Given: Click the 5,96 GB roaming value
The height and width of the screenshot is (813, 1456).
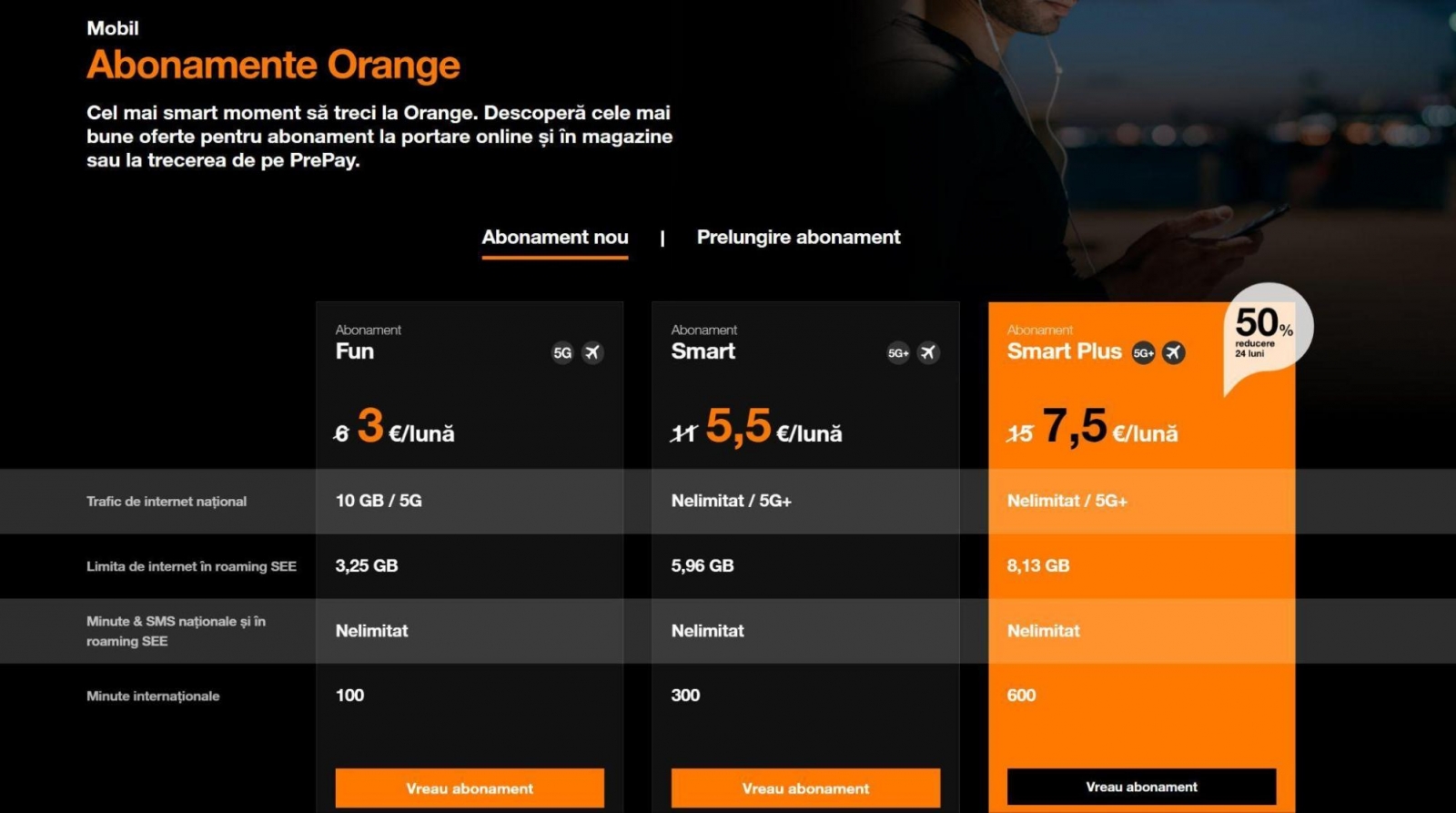Looking at the screenshot, I should tap(703, 565).
